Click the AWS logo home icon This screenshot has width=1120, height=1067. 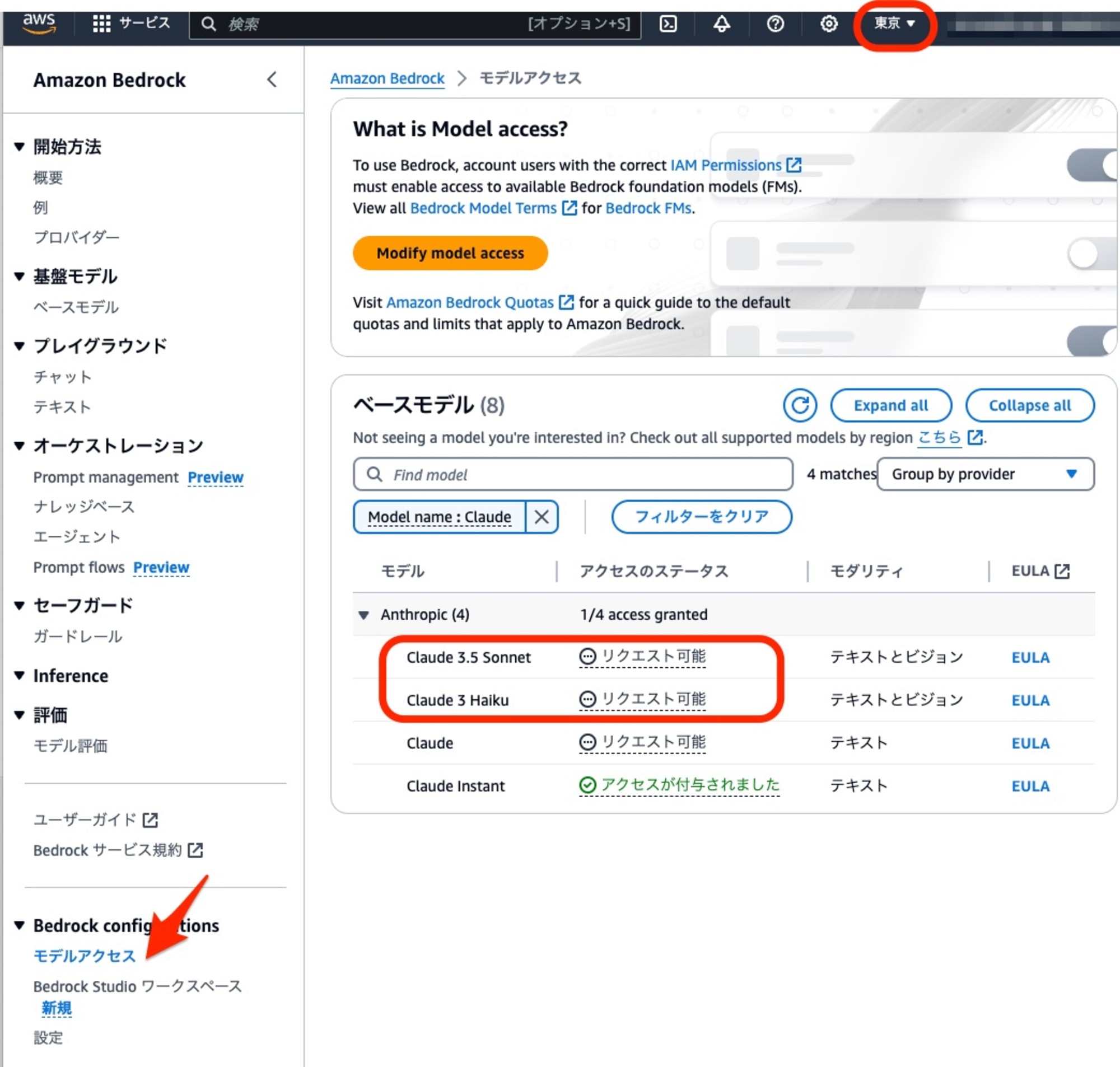[x=39, y=24]
